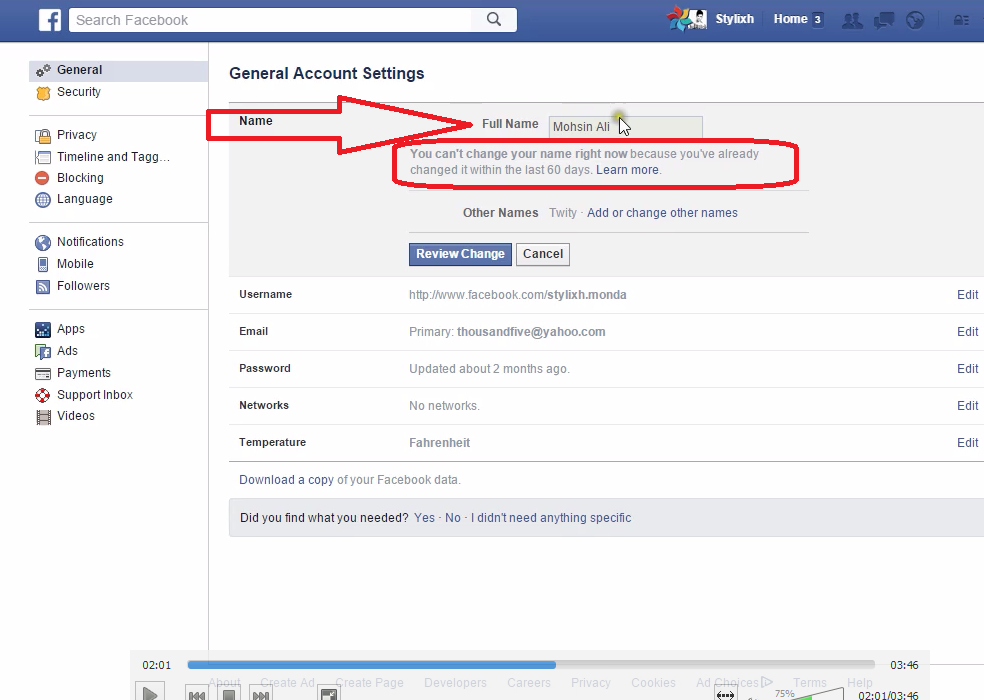Click the Cancel button

point(543,254)
